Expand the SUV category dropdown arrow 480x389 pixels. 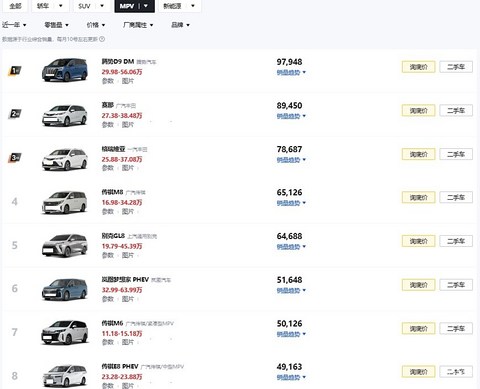pos(102,6)
